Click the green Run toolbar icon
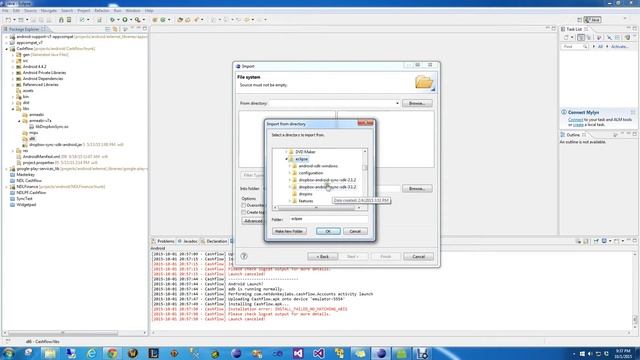 [125, 20]
